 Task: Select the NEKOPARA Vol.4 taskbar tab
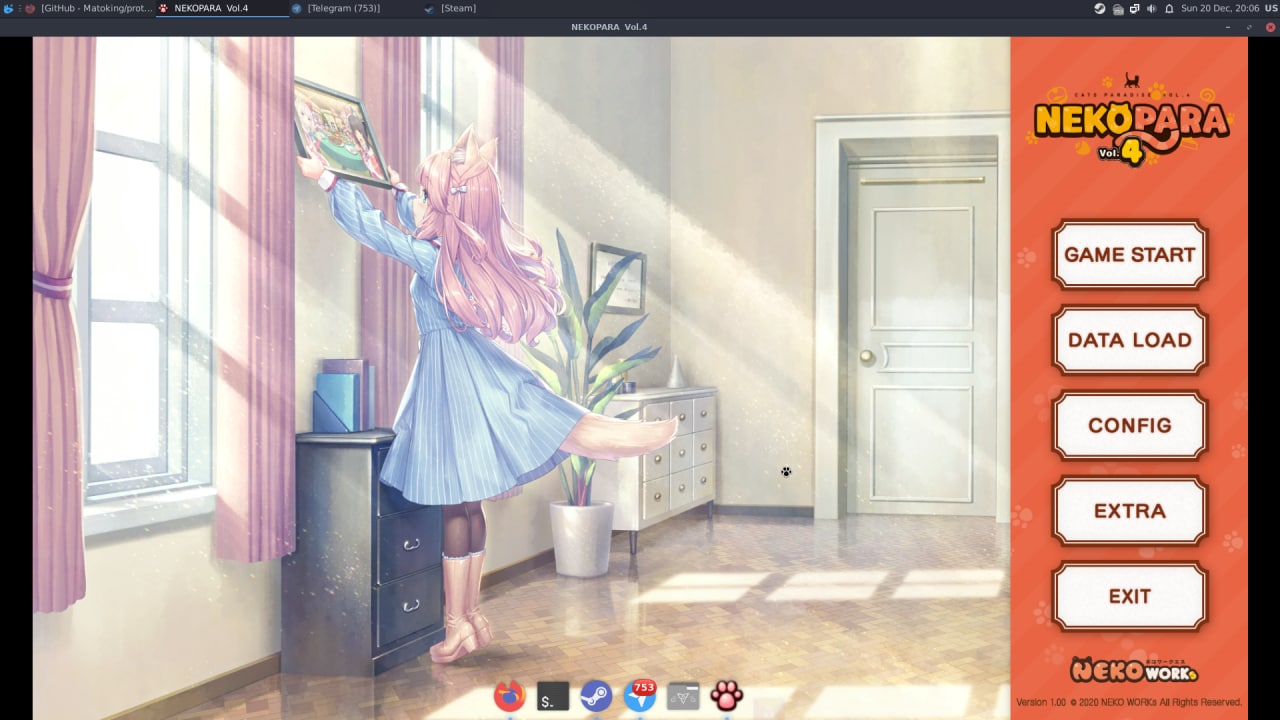(x=222, y=8)
